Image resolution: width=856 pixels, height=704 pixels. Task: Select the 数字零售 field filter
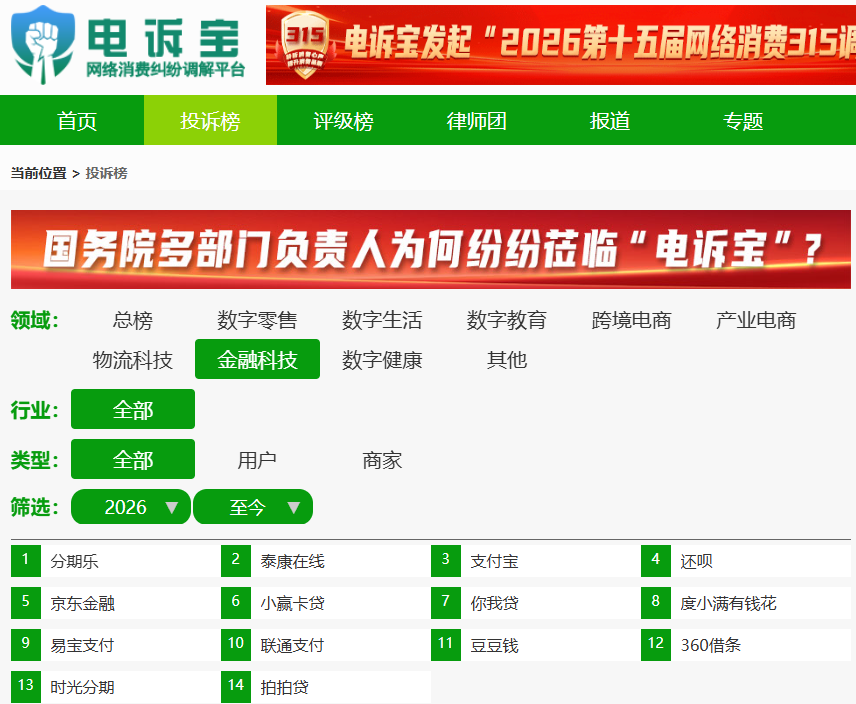coord(257,320)
